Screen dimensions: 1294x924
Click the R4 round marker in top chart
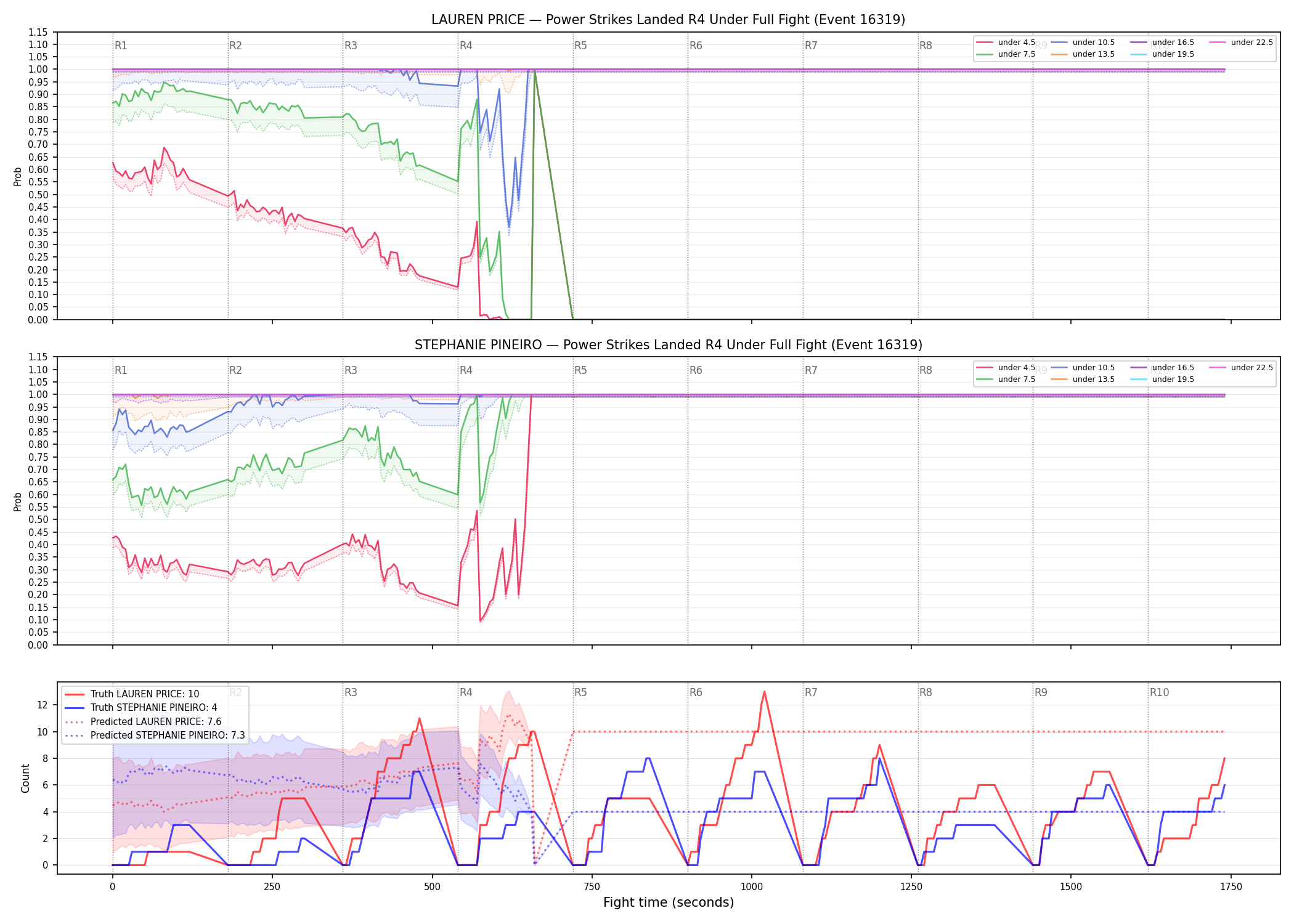(x=466, y=46)
